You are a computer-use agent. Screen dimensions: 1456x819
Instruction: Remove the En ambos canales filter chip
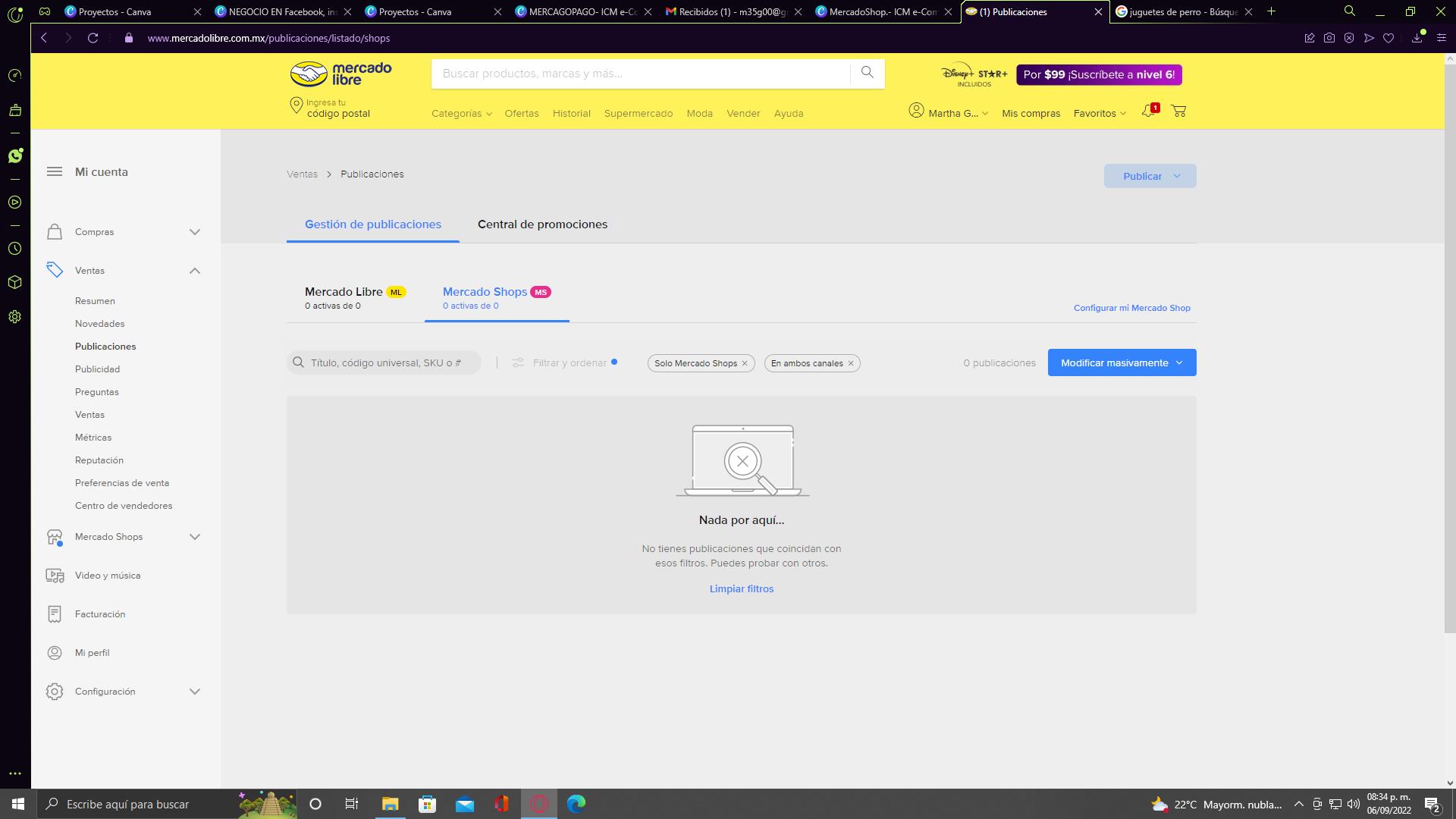tap(851, 363)
